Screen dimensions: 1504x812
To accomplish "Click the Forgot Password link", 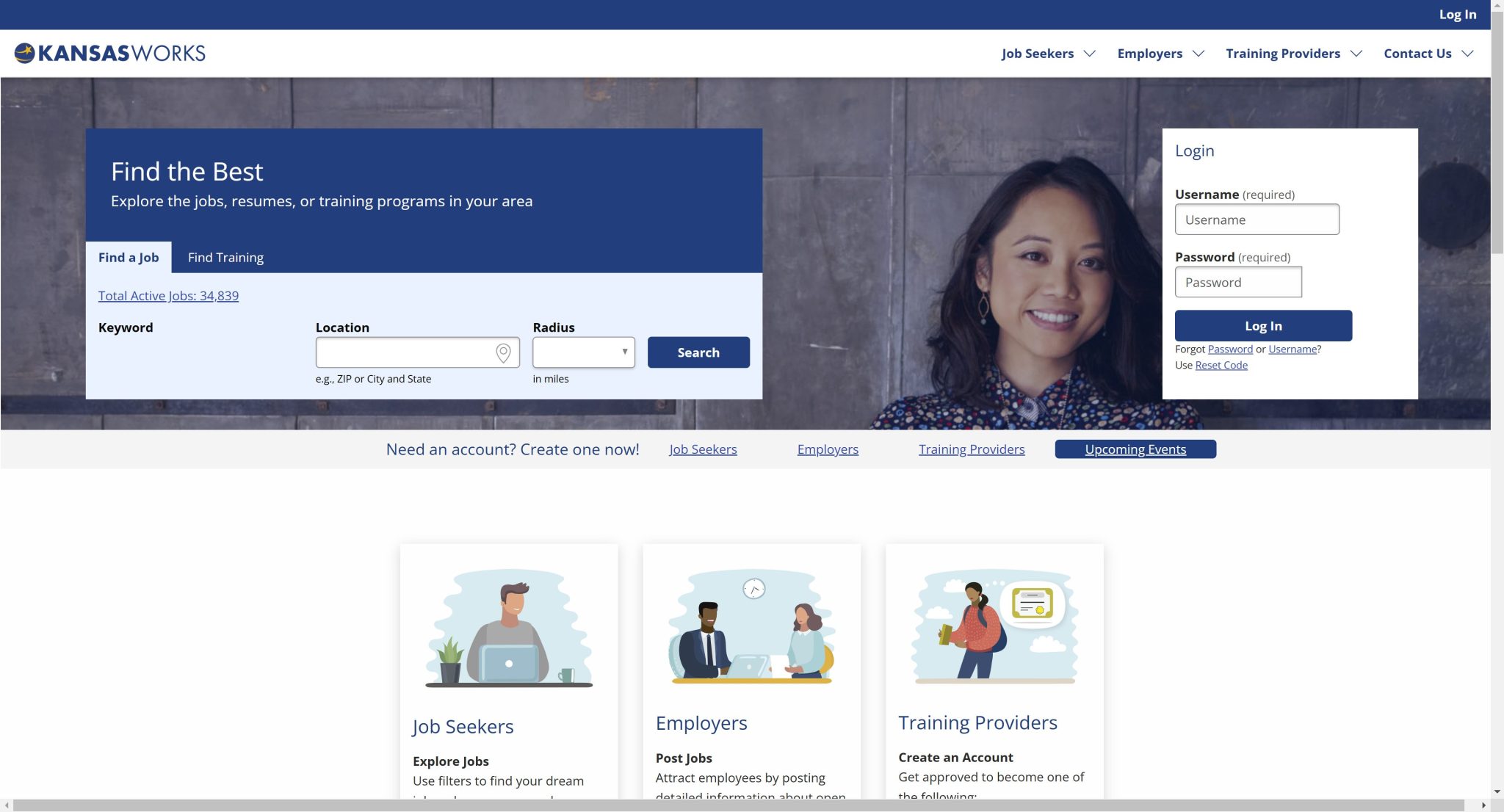I will [x=1230, y=349].
